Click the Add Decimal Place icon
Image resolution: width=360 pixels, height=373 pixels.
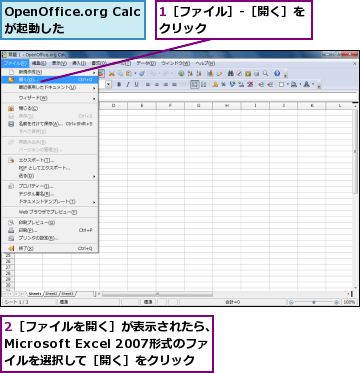point(241,85)
